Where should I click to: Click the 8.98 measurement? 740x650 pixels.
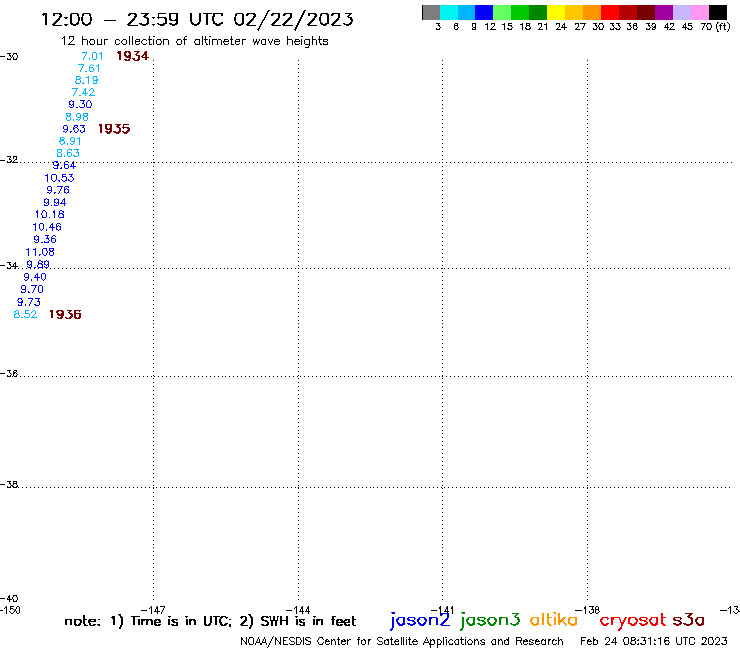pyautogui.click(x=77, y=117)
